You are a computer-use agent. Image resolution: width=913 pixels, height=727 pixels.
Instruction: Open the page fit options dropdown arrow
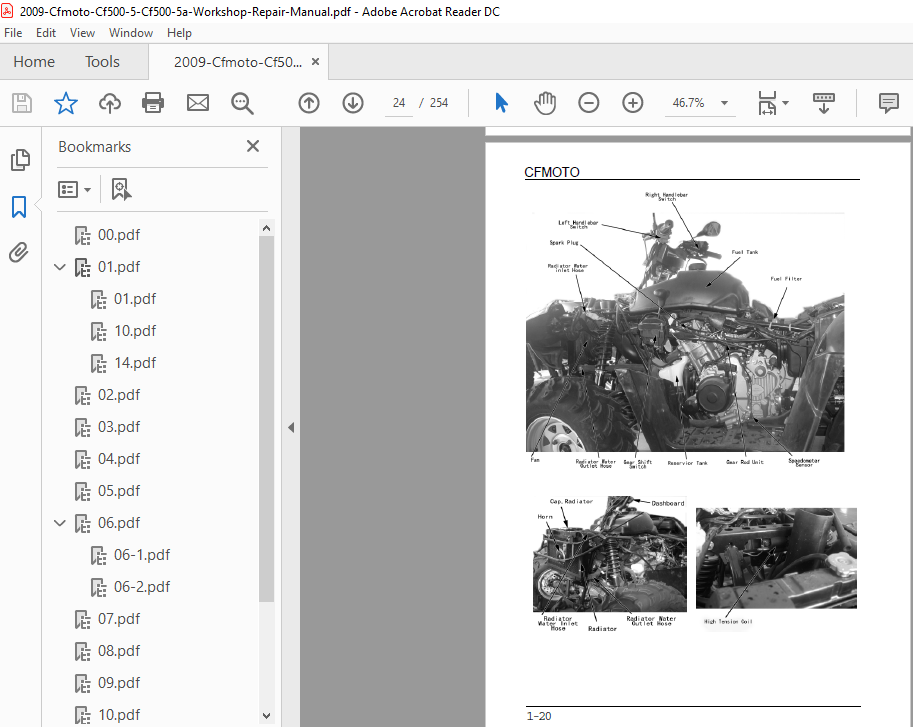coord(785,103)
